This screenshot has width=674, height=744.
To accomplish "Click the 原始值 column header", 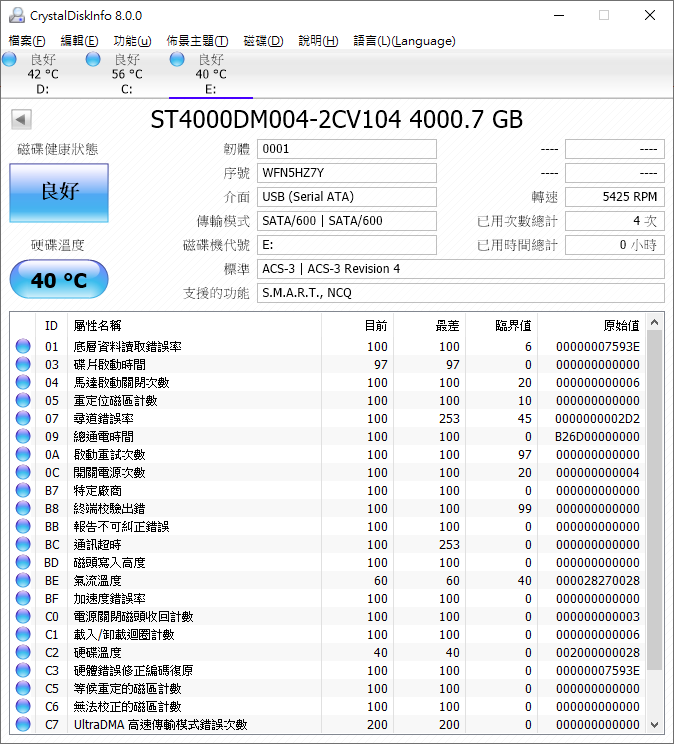I will click(x=591, y=326).
